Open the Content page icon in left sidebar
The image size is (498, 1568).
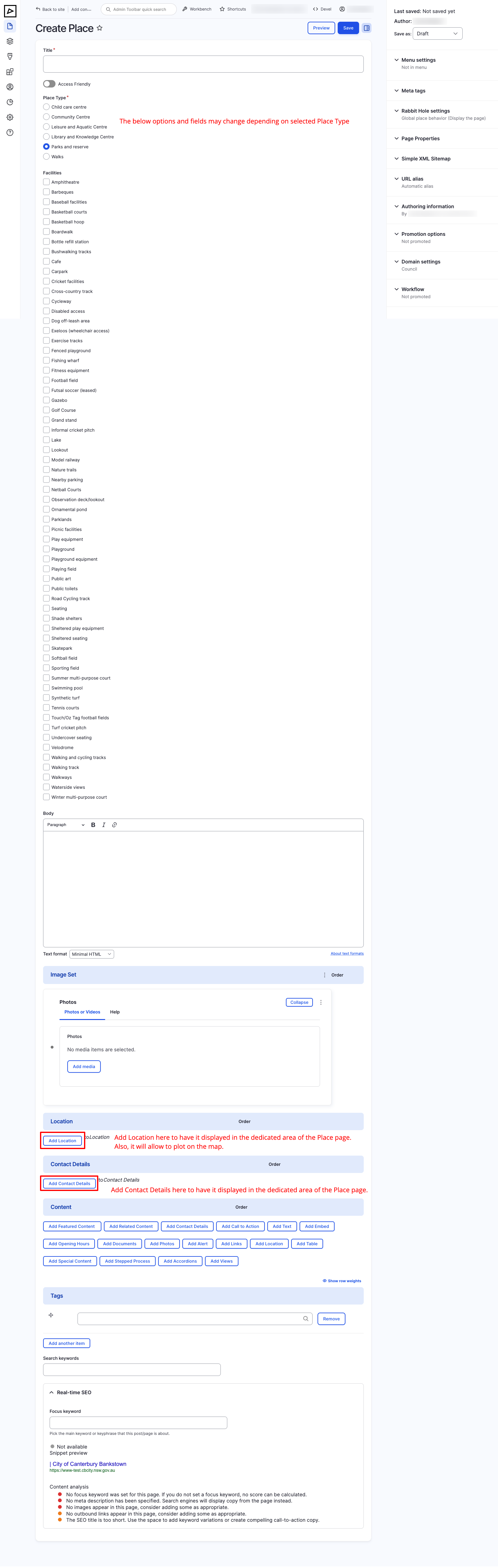pos(10,26)
